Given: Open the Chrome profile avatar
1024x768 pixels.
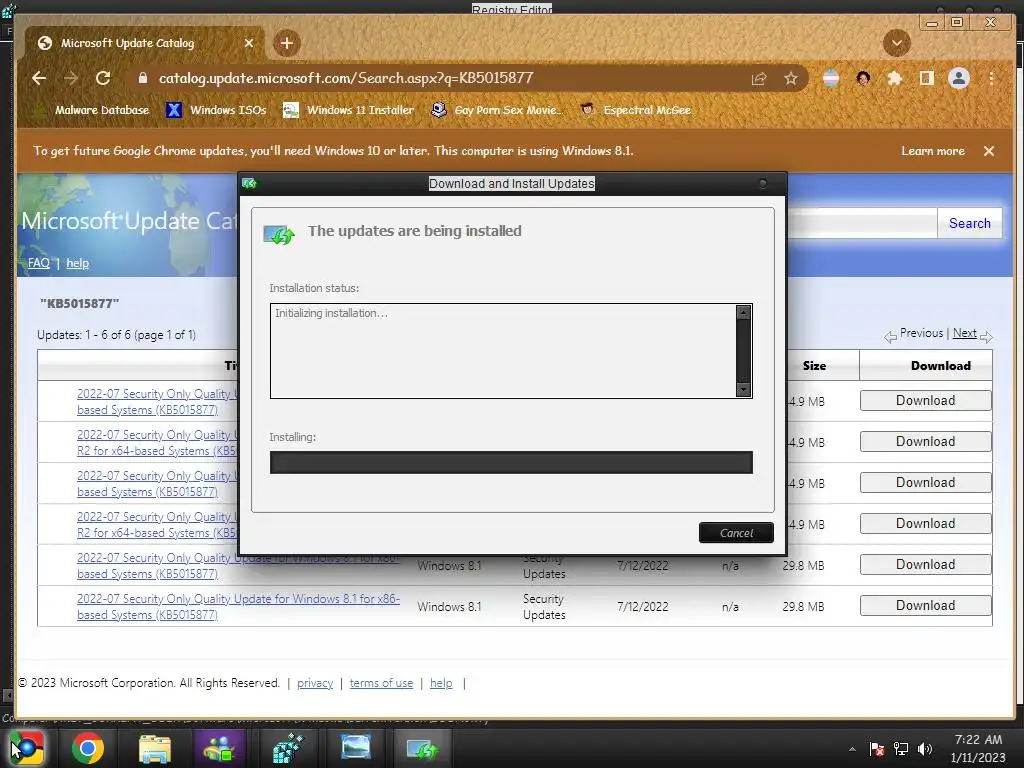Looking at the screenshot, I should [x=959, y=78].
